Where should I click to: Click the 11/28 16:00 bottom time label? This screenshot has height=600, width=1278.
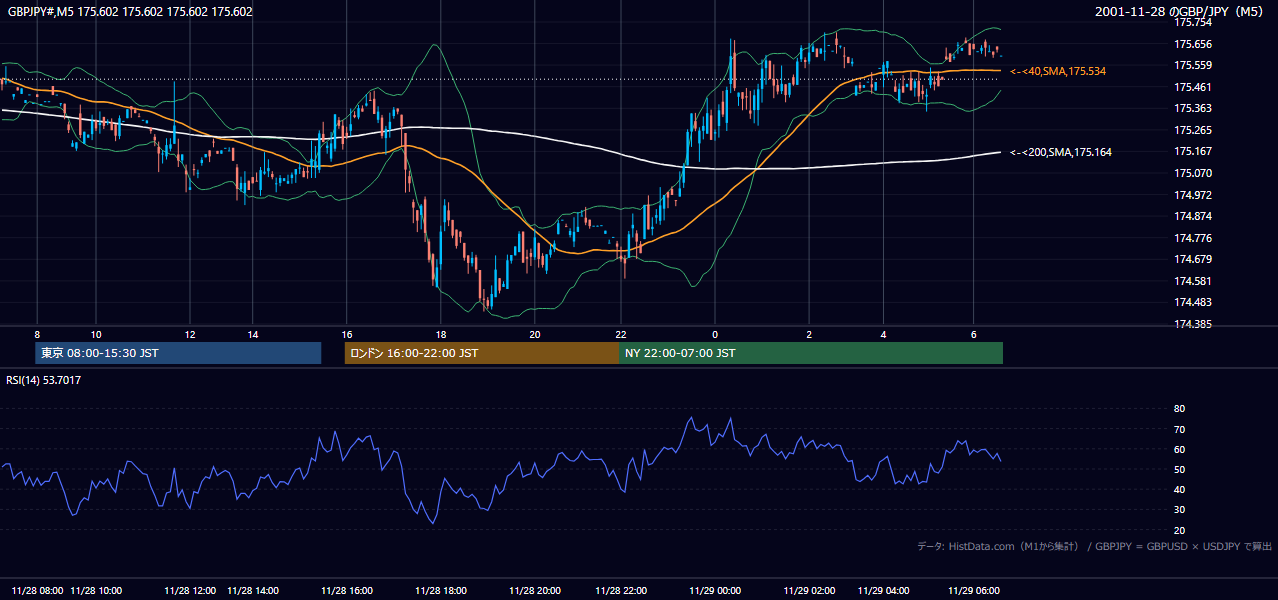pyautogui.click(x=348, y=591)
